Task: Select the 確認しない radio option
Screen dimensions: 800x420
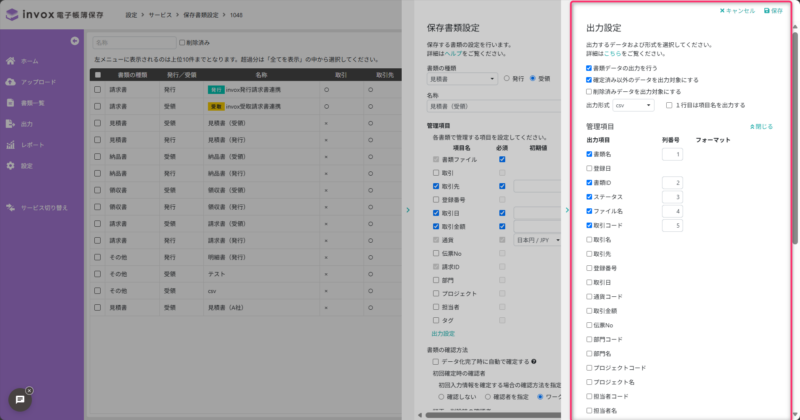Action: (441, 397)
